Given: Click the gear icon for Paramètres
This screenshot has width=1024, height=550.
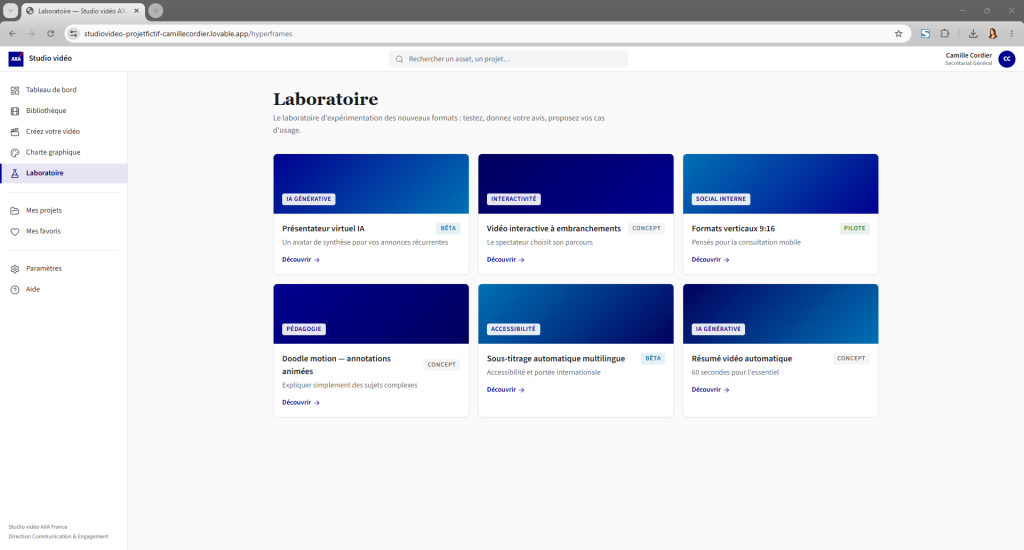Looking at the screenshot, I should (x=14, y=268).
